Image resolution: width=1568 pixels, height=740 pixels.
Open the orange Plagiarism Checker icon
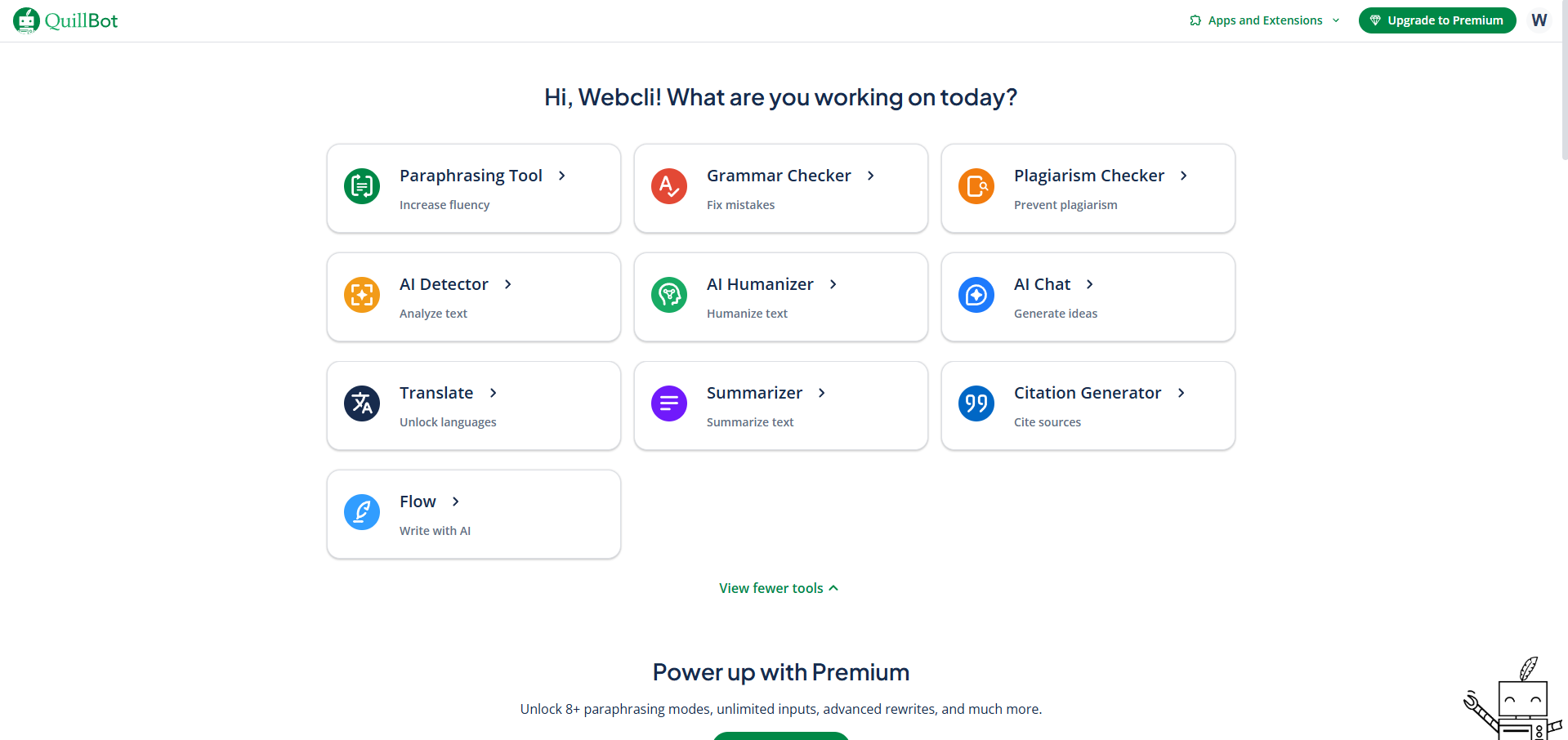pos(976,186)
